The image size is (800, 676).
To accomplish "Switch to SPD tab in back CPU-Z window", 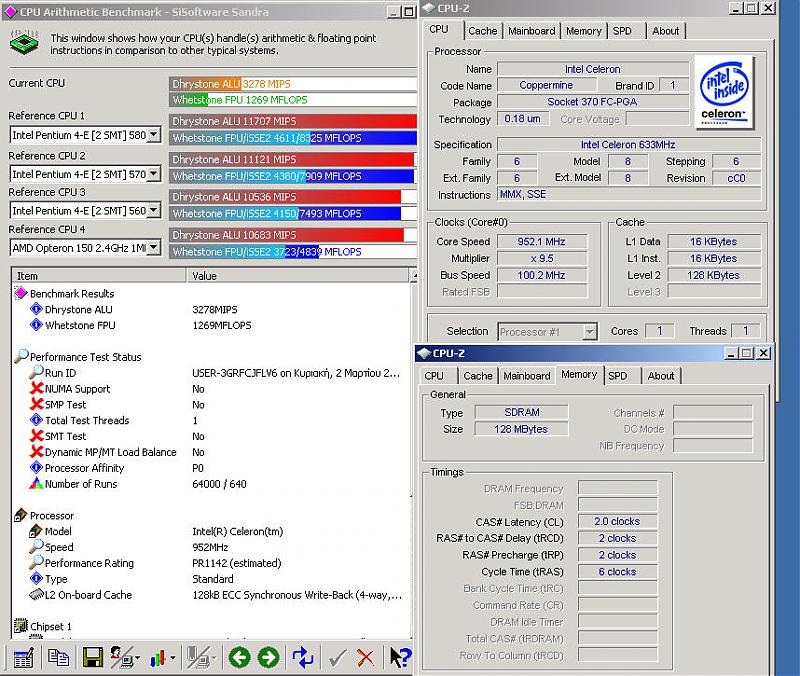I will pyautogui.click(x=622, y=31).
